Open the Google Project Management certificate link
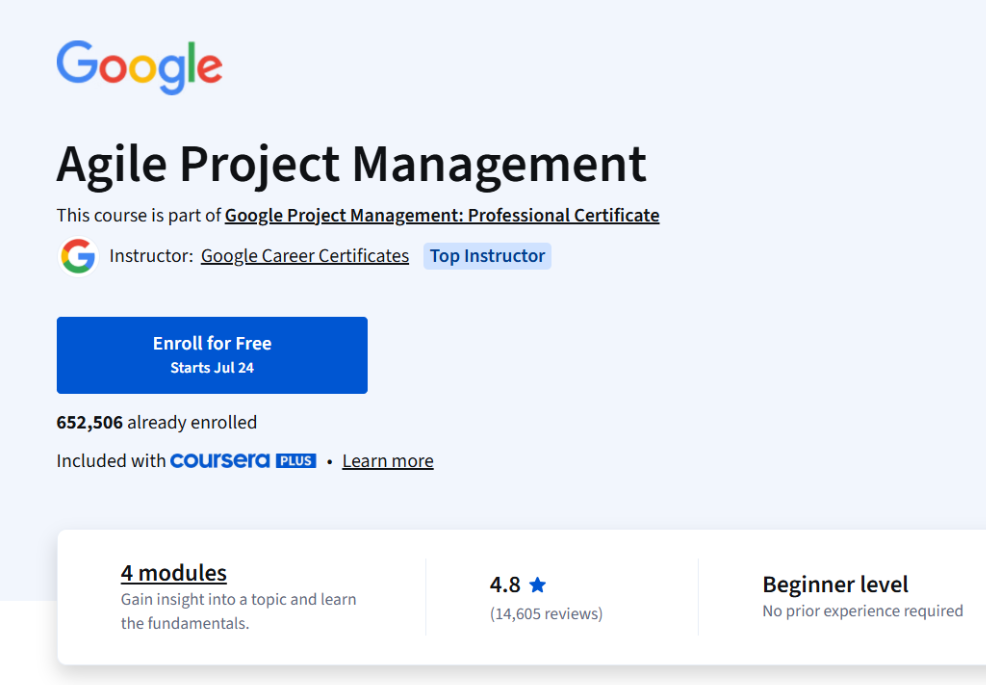986x685 pixels. pos(442,215)
